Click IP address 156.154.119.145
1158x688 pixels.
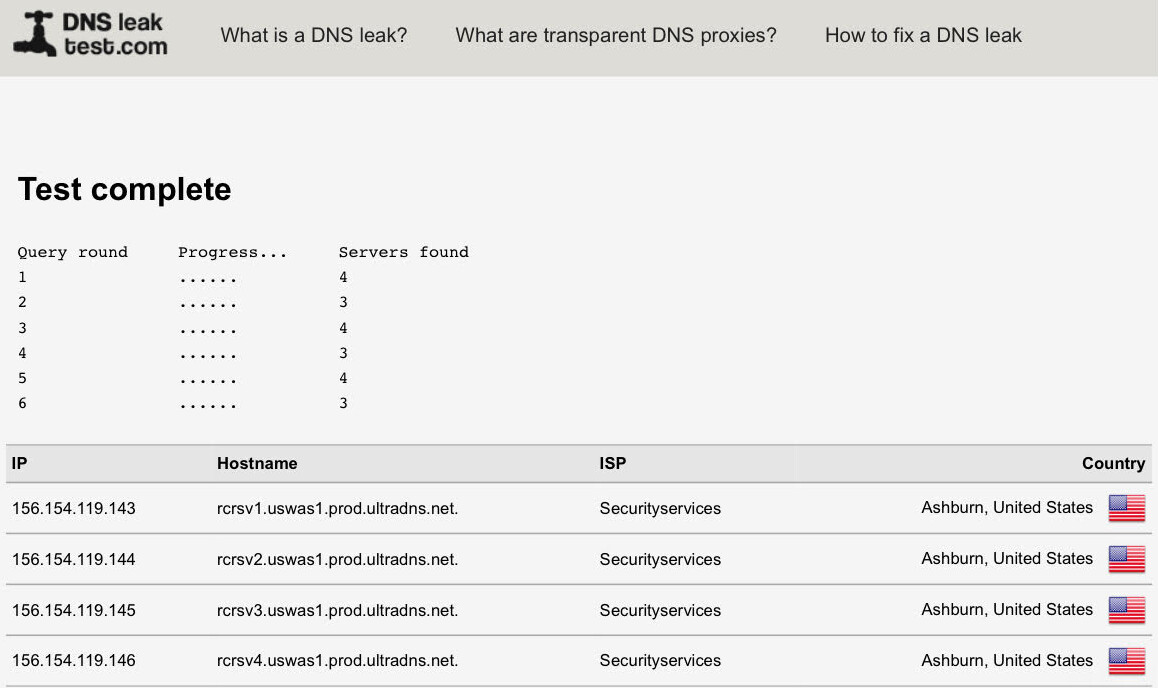74,610
